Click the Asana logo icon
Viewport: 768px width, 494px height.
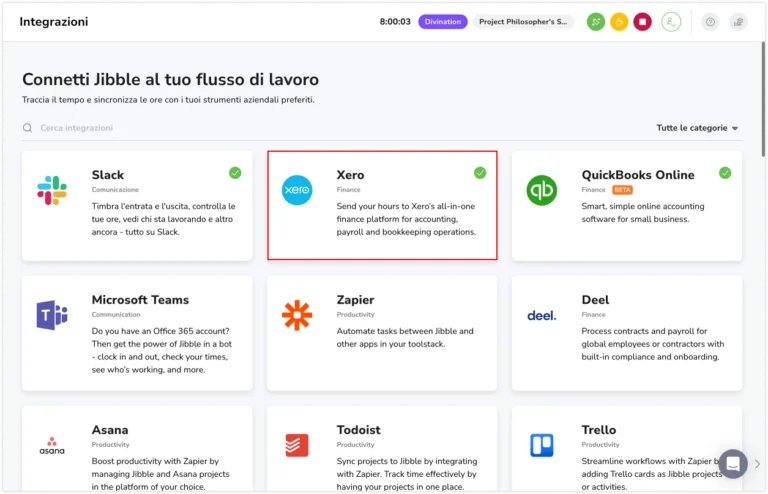(x=52, y=446)
